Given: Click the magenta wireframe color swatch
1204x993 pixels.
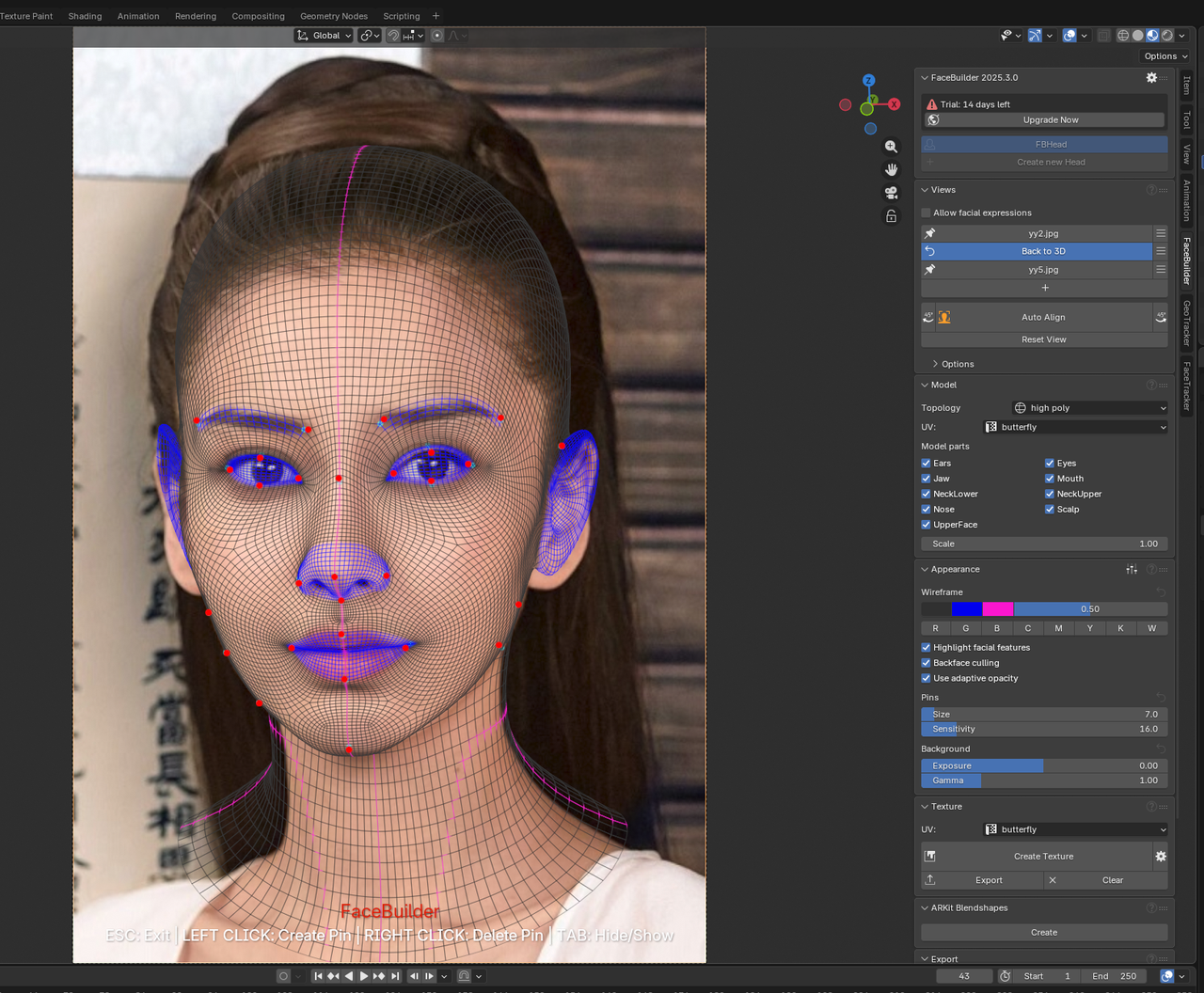Looking at the screenshot, I should tap(998, 609).
